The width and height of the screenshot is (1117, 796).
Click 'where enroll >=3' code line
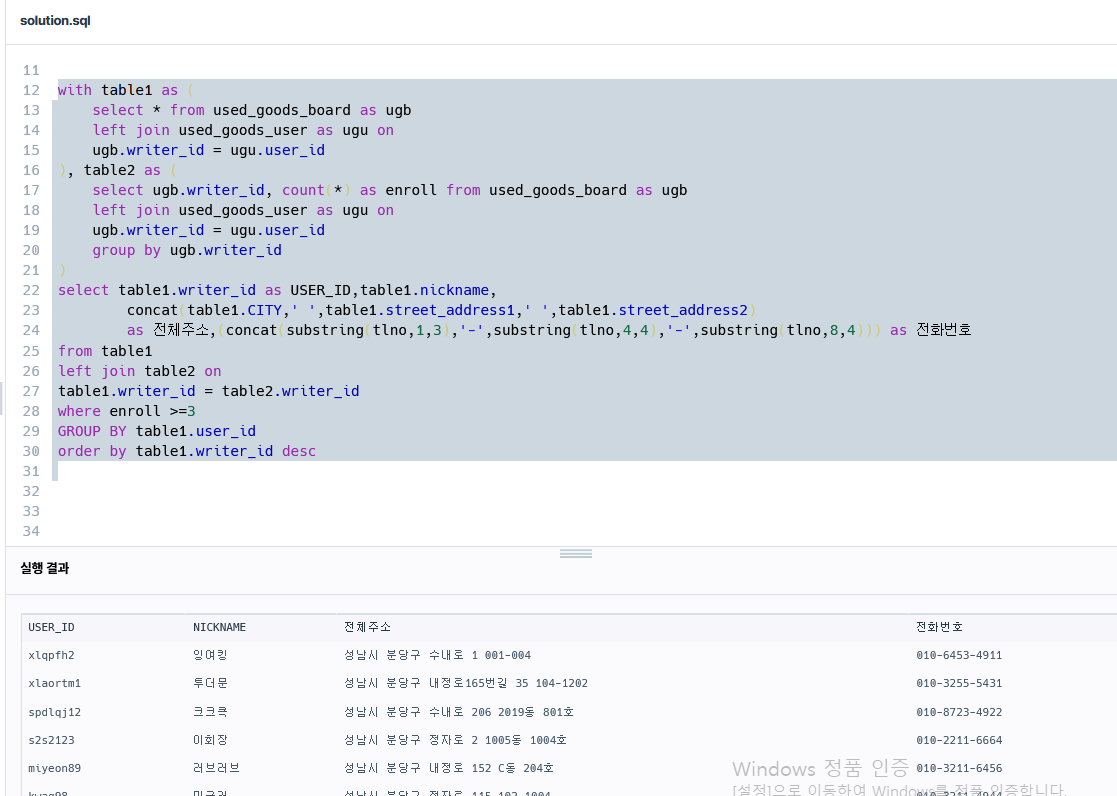coord(127,411)
